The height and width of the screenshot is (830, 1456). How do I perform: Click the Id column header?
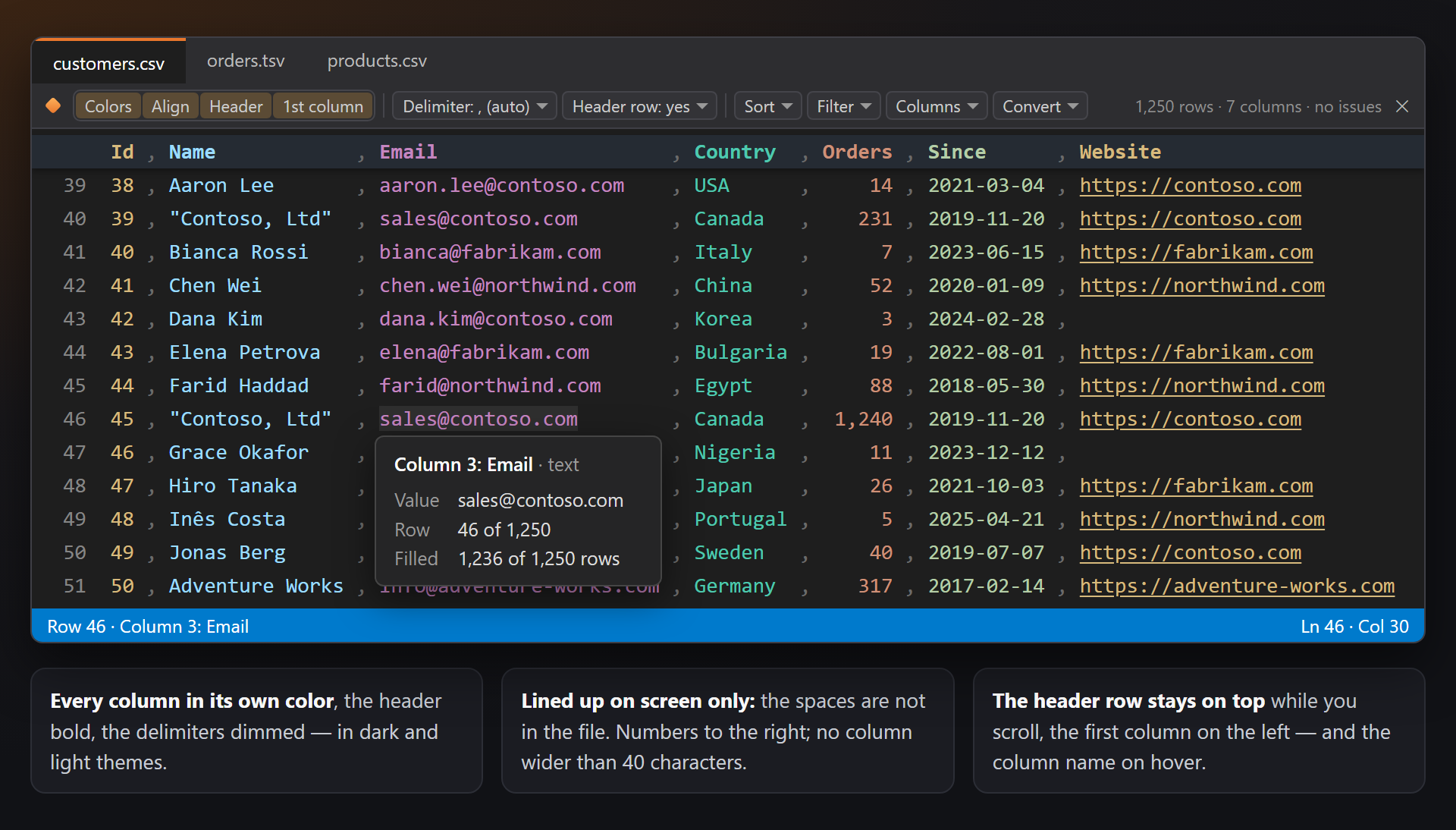point(122,152)
